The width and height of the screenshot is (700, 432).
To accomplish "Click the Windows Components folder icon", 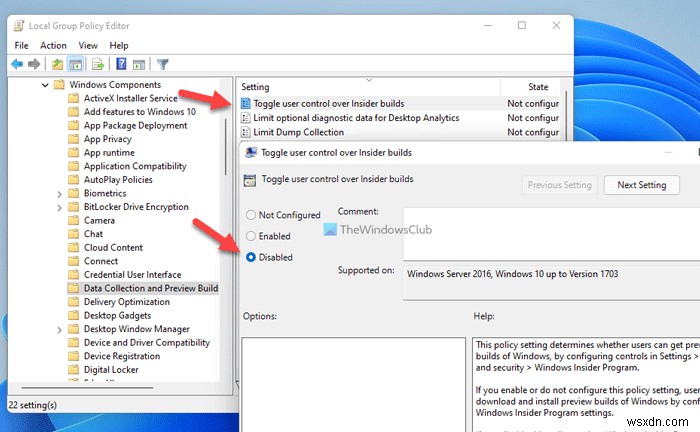I will click(x=59, y=84).
